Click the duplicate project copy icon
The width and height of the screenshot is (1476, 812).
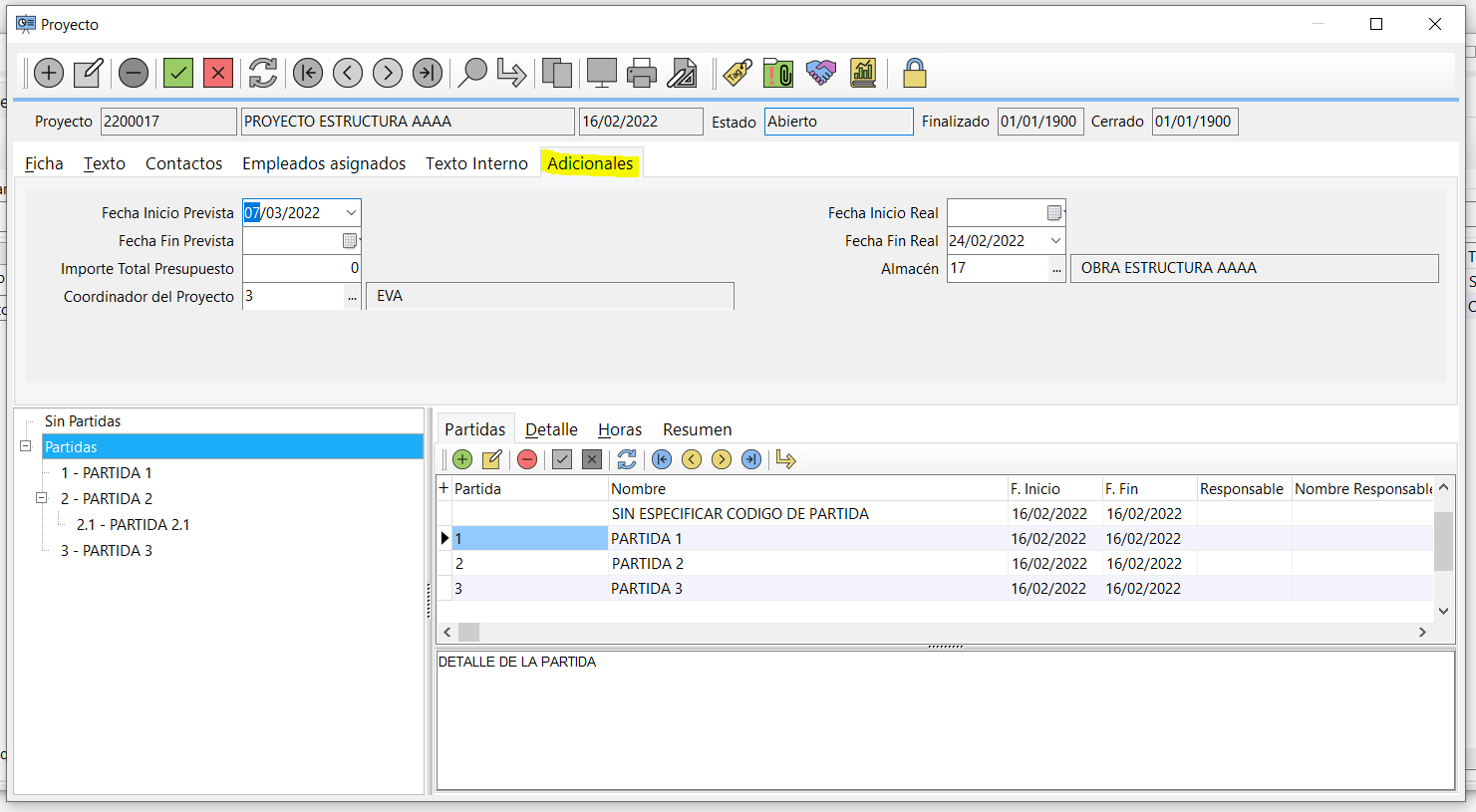[x=557, y=73]
